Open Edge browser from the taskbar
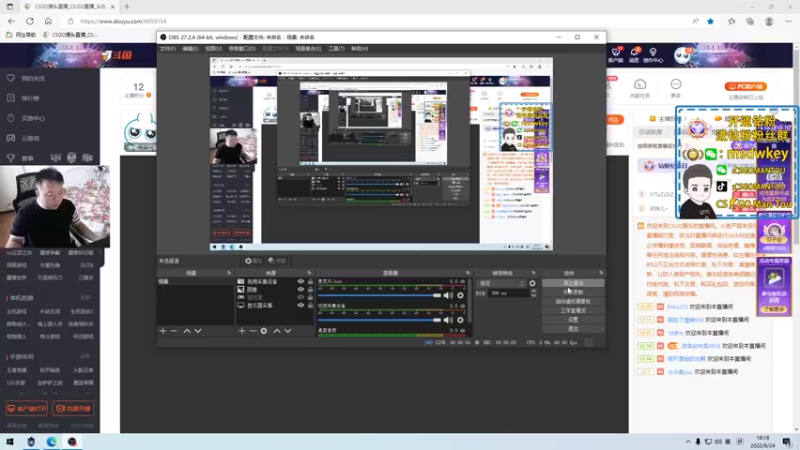The image size is (800, 450). pyautogui.click(x=52, y=442)
